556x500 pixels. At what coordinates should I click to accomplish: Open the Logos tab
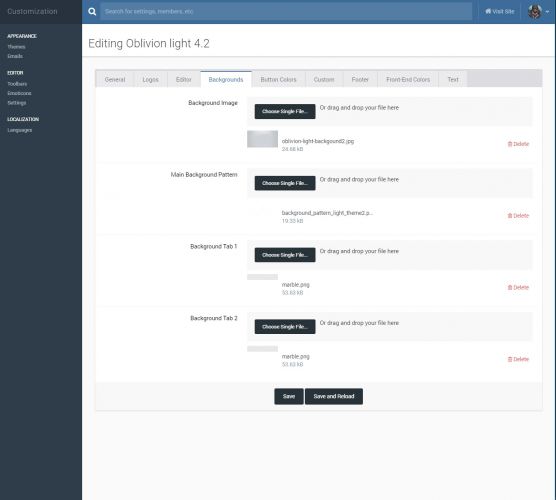click(150, 79)
